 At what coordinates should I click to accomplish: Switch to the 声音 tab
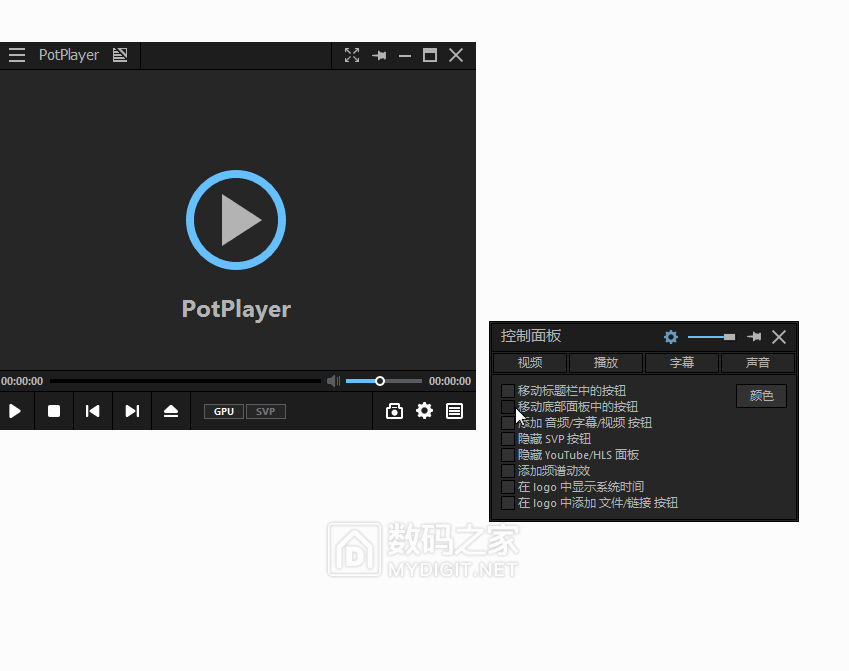758,362
